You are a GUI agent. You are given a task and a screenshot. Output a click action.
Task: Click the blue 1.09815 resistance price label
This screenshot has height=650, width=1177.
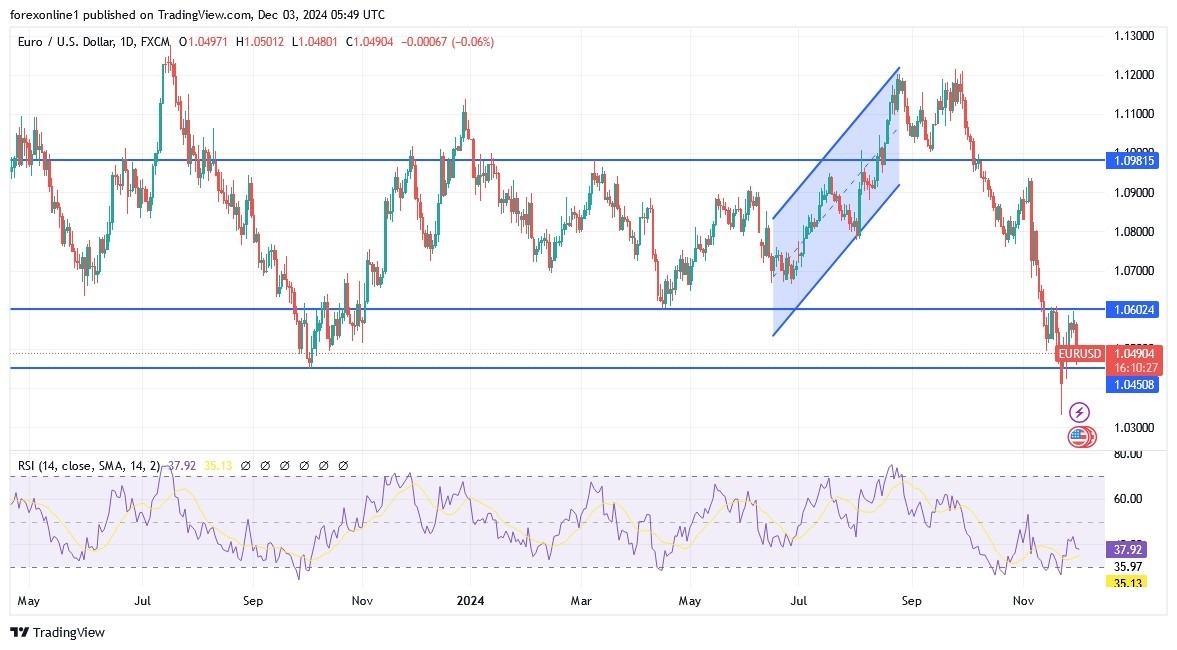tap(1134, 160)
